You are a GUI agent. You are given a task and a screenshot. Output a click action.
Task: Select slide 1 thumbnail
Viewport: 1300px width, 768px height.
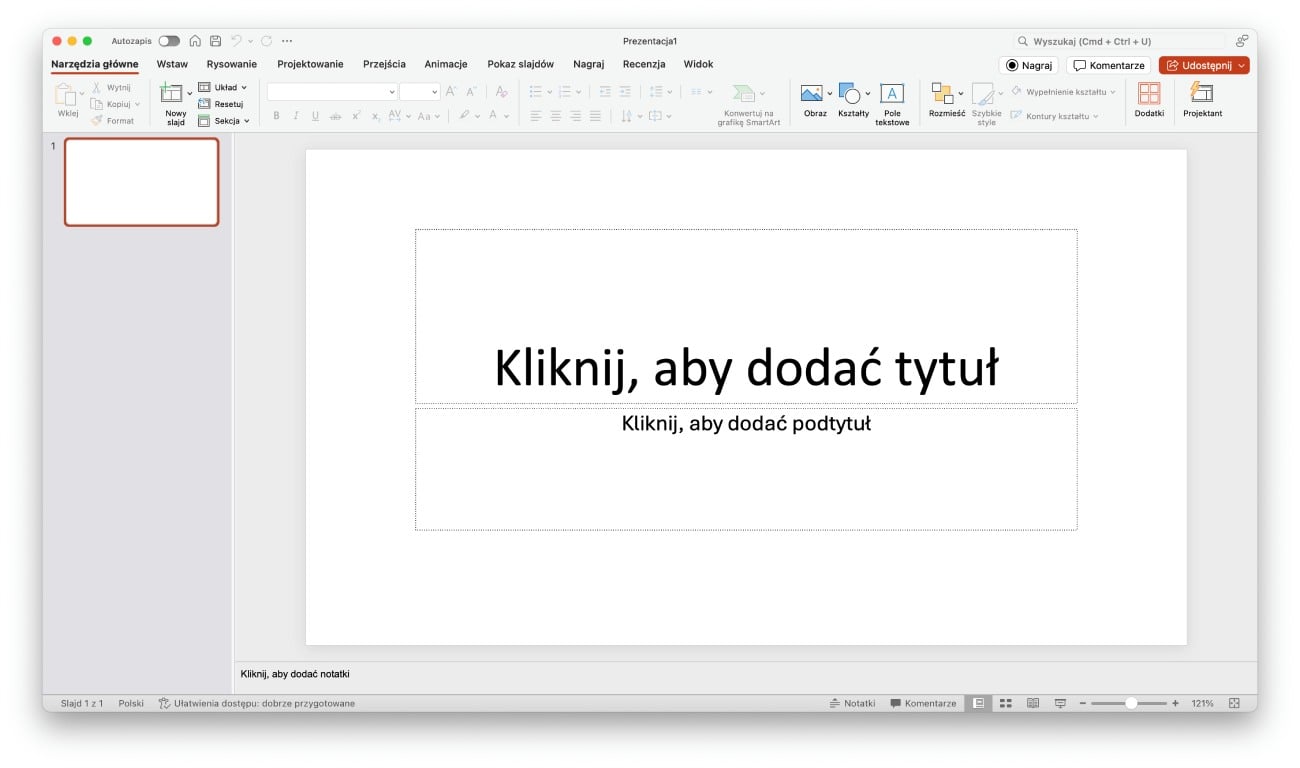pyautogui.click(x=141, y=182)
